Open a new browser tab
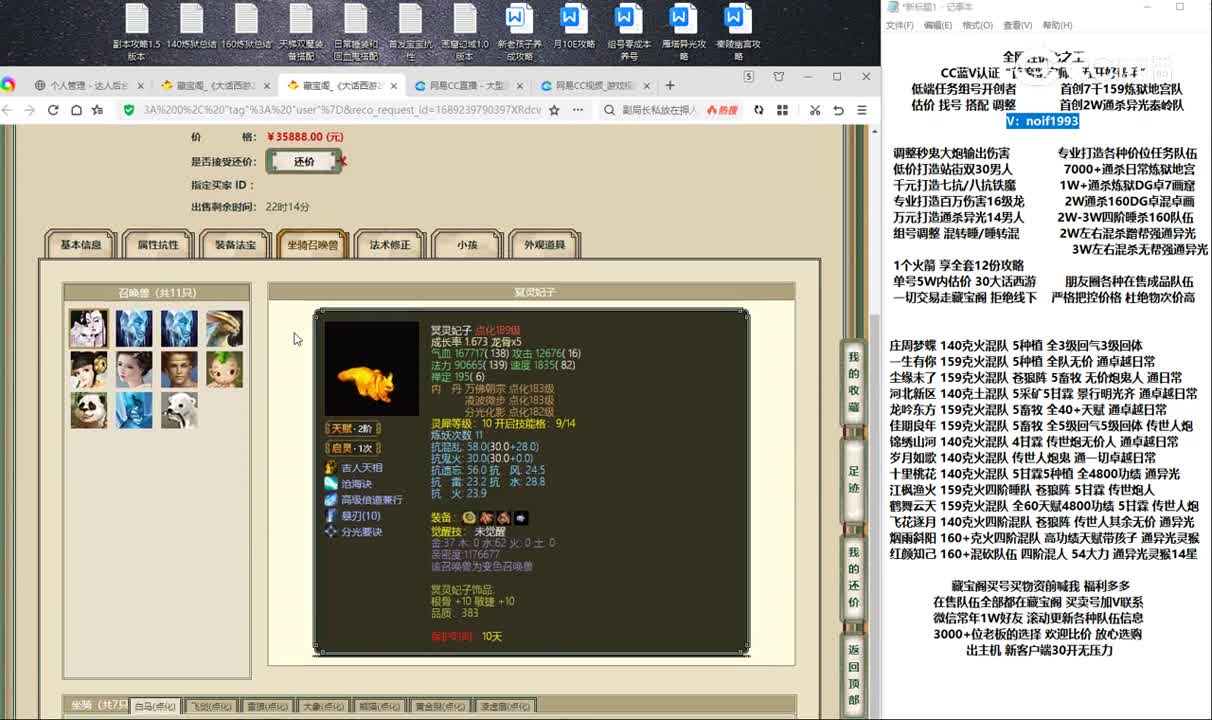This screenshot has height=720, width=1212. (x=670, y=86)
